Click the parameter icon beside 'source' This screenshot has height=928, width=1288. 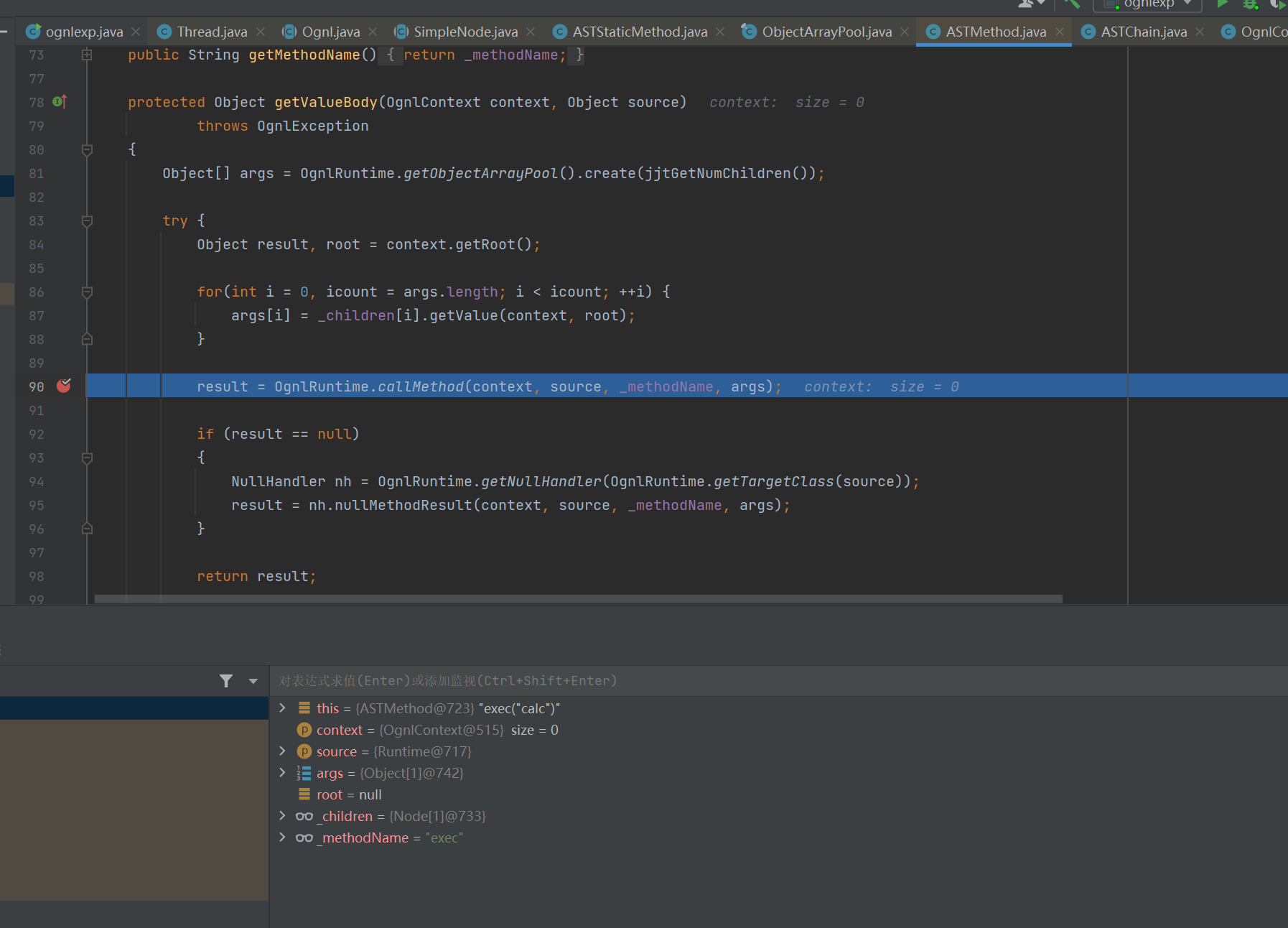coord(304,751)
